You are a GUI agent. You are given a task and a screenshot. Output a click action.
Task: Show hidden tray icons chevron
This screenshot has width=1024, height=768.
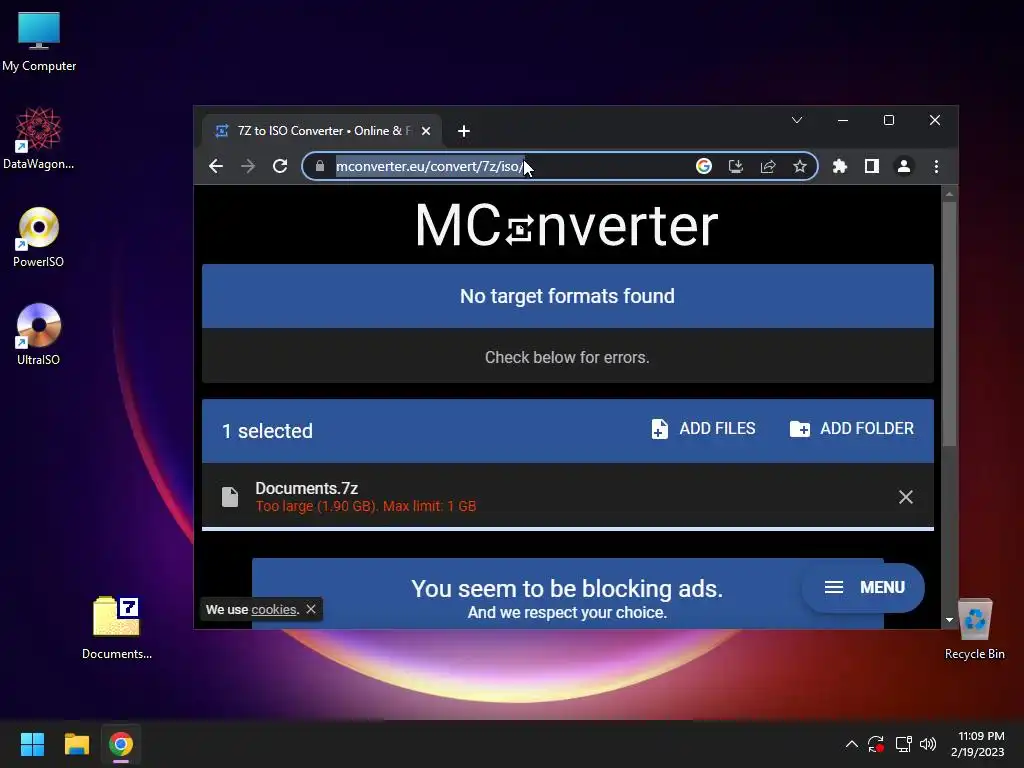(852, 744)
